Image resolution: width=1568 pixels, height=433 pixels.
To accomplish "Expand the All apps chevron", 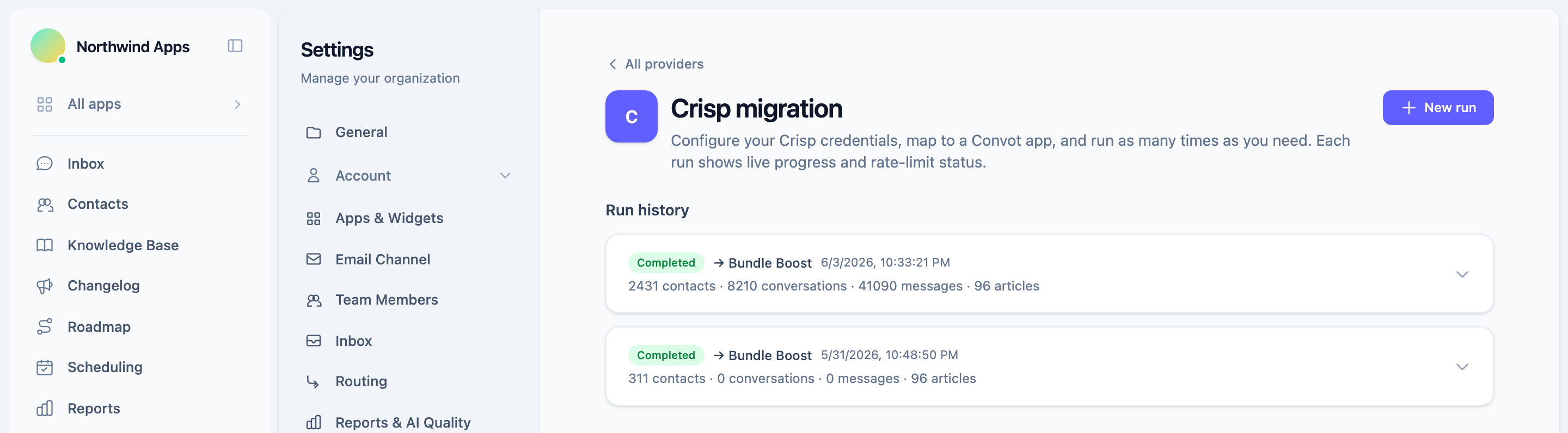I will 237,104.
